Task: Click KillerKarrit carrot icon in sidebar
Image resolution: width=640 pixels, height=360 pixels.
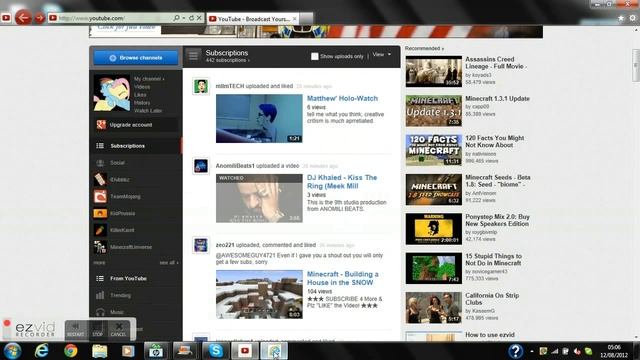Action: pyautogui.click(x=100, y=230)
